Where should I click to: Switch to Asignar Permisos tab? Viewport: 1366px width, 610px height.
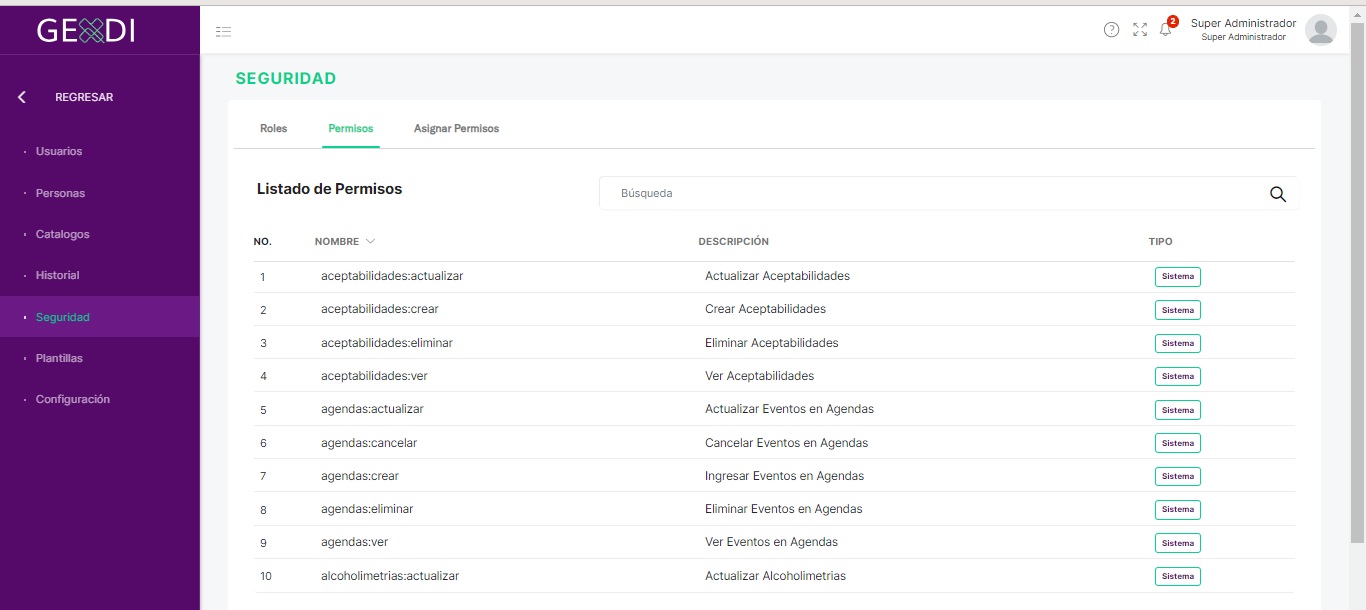click(456, 128)
